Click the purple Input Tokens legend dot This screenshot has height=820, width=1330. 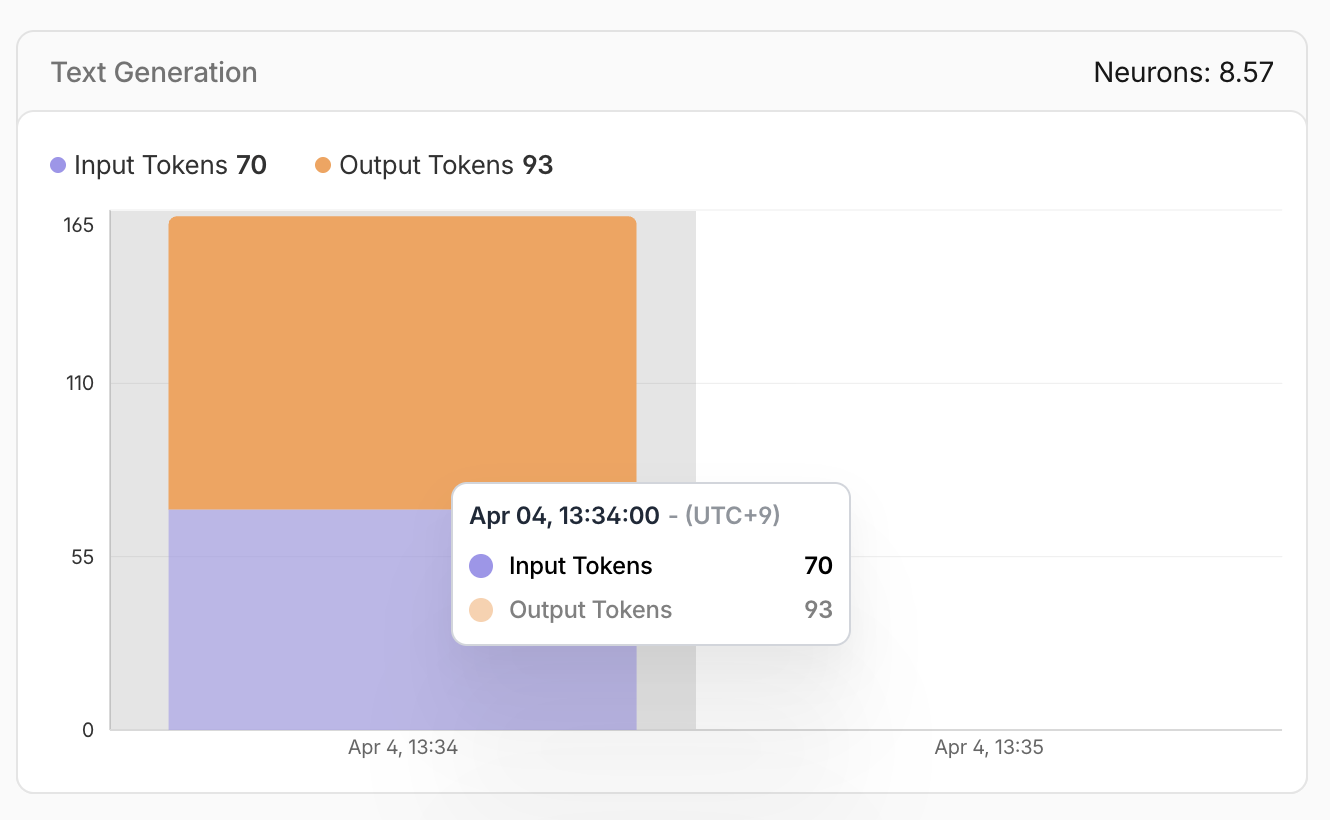tap(58, 165)
